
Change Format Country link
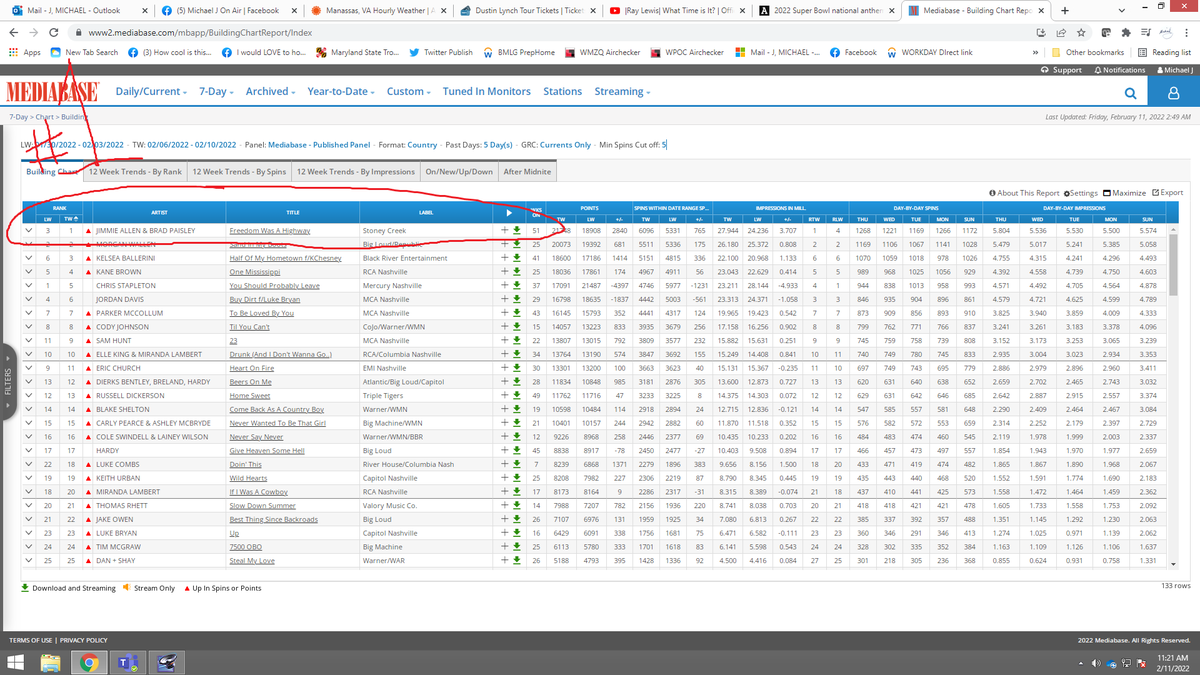point(422,145)
